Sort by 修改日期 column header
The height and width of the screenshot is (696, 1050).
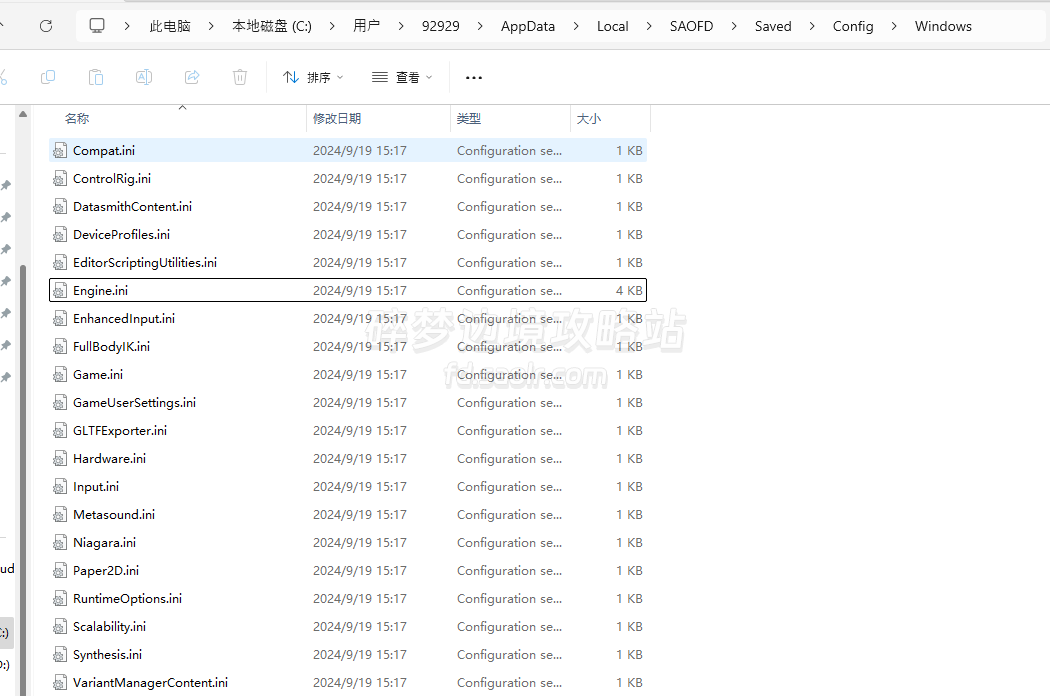point(337,118)
